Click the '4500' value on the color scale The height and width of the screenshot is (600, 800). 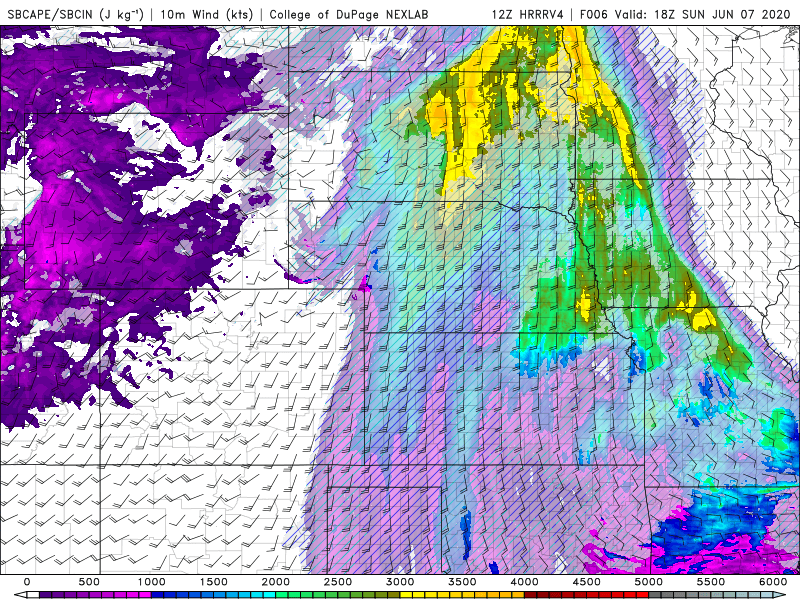click(x=587, y=582)
